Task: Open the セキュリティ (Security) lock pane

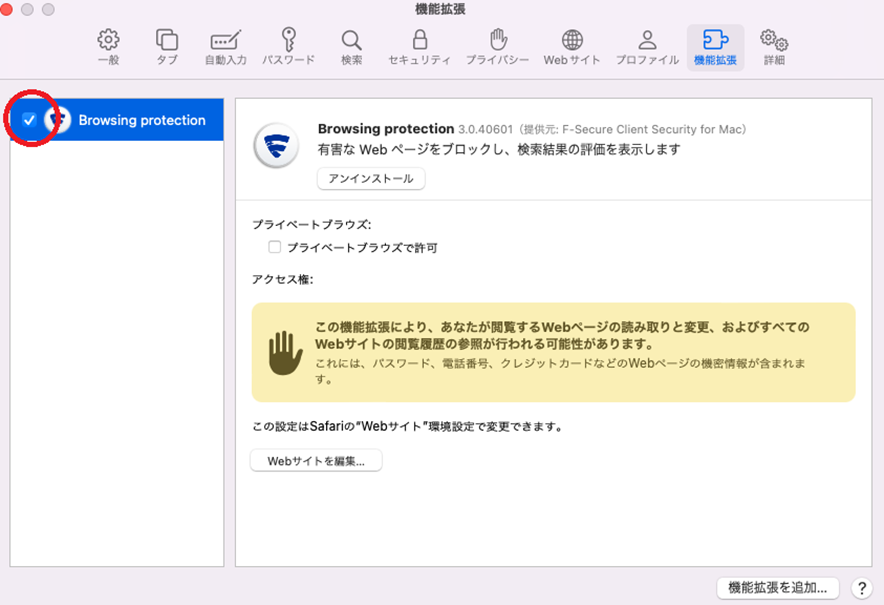Action: (419, 47)
